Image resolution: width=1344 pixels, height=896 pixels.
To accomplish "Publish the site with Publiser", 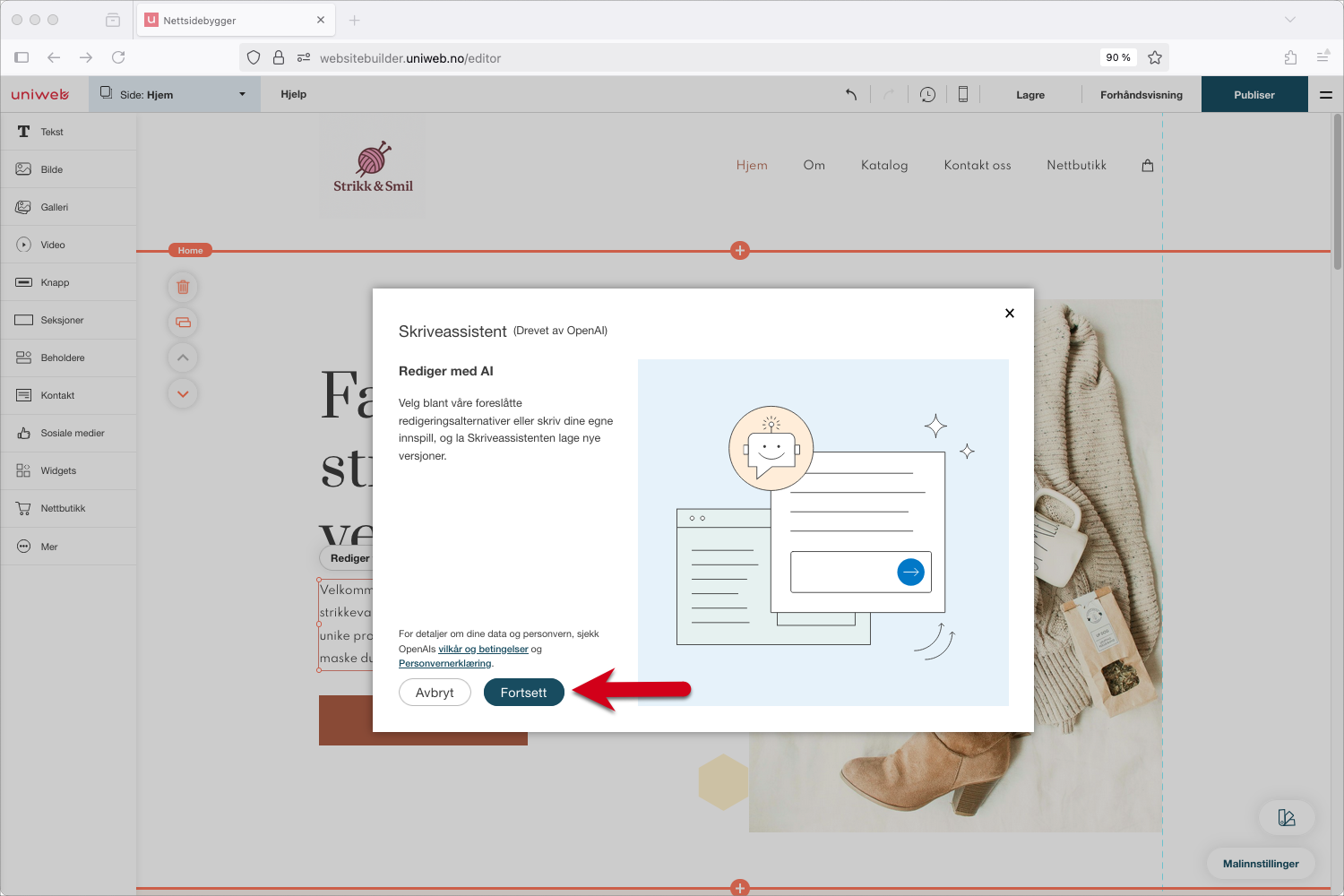I will [x=1254, y=94].
